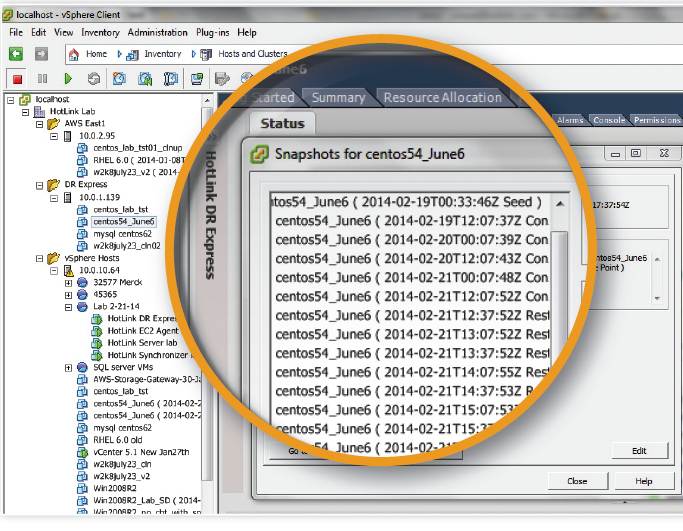Screen dimensions: 683x531
Task: Click the Close button in snapshots dialog
Action: point(577,481)
